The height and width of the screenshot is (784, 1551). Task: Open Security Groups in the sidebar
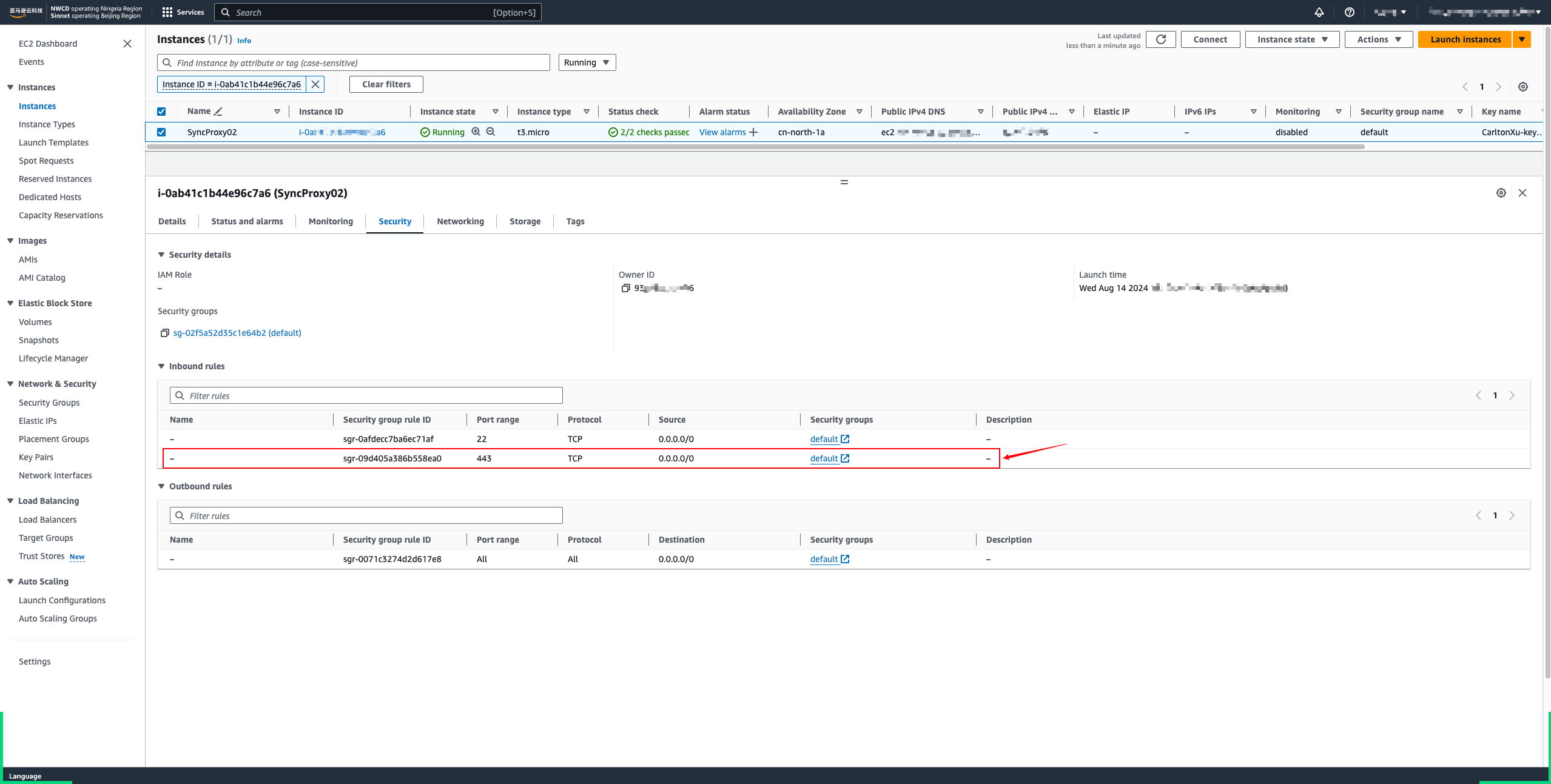click(49, 403)
